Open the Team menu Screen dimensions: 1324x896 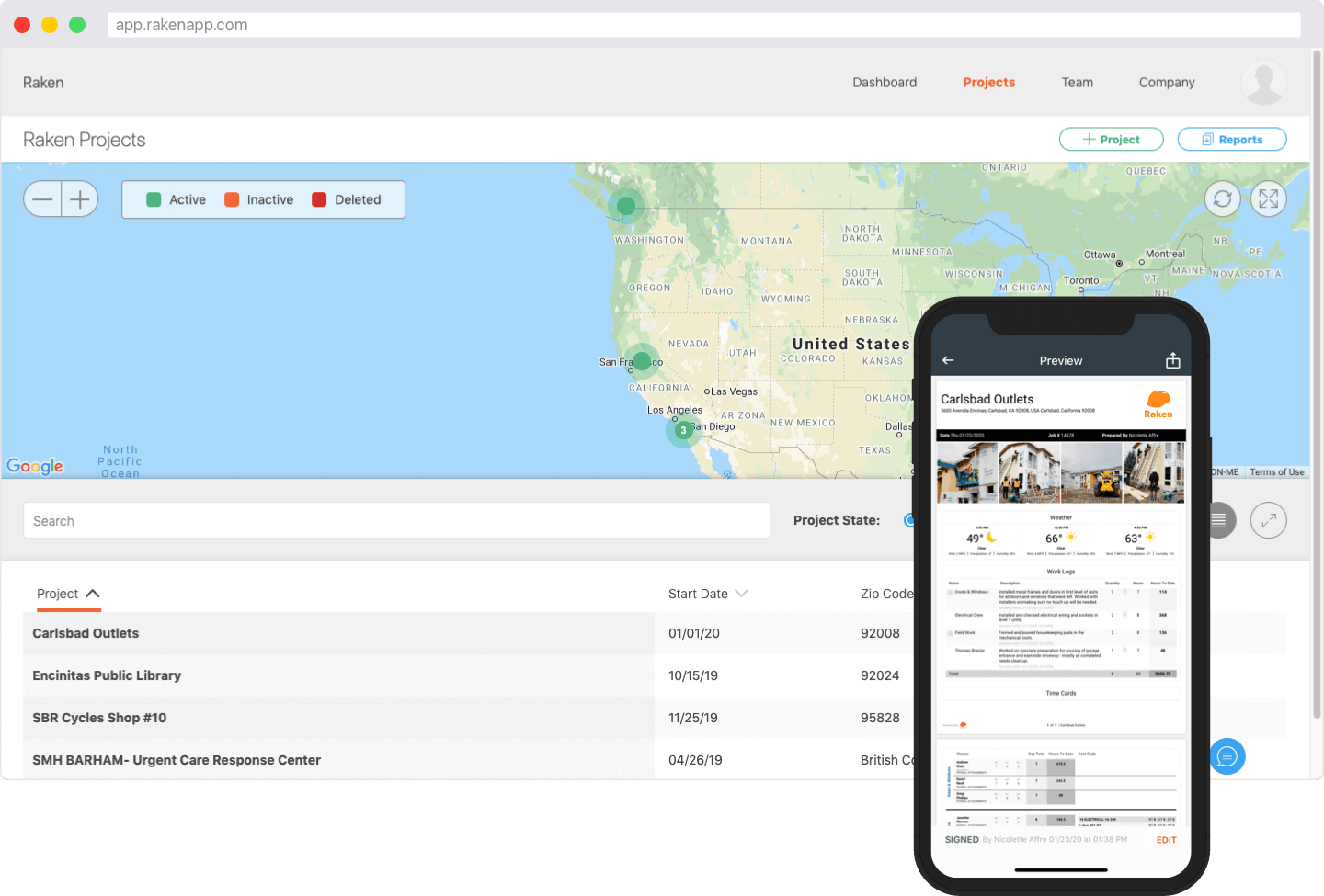coord(1077,83)
